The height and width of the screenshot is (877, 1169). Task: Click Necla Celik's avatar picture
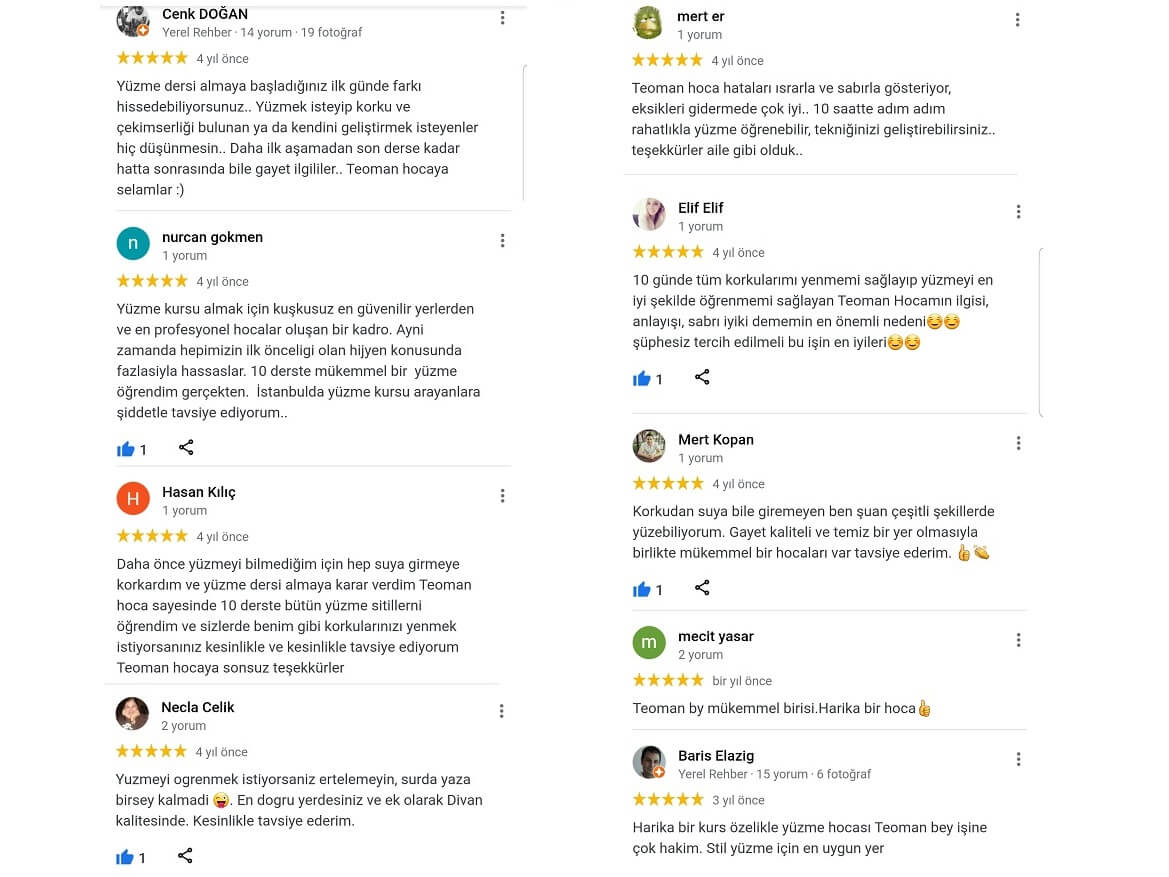pos(133,714)
